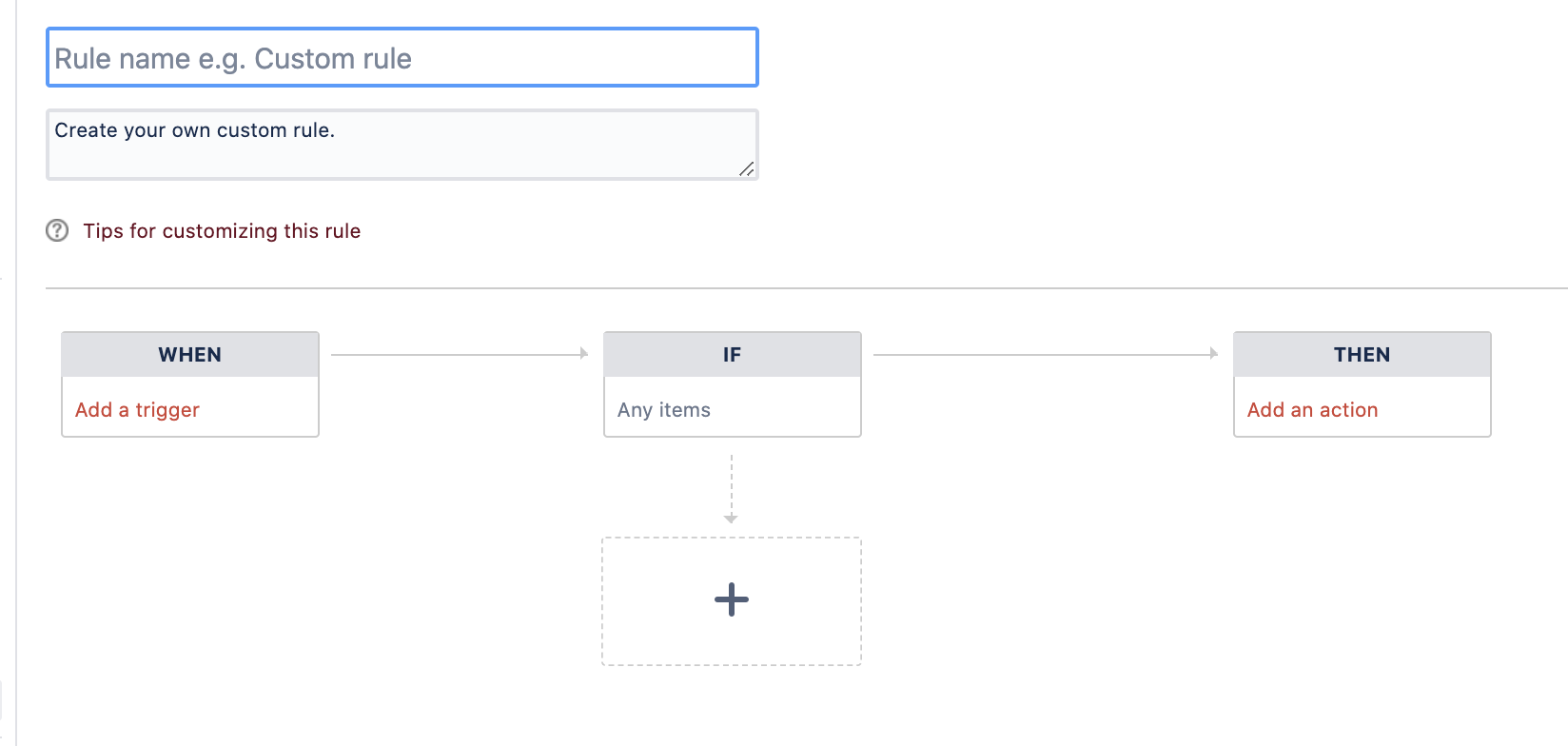This screenshot has height=746, width=1568.
Task: Click the IF block header
Action: tap(732, 355)
